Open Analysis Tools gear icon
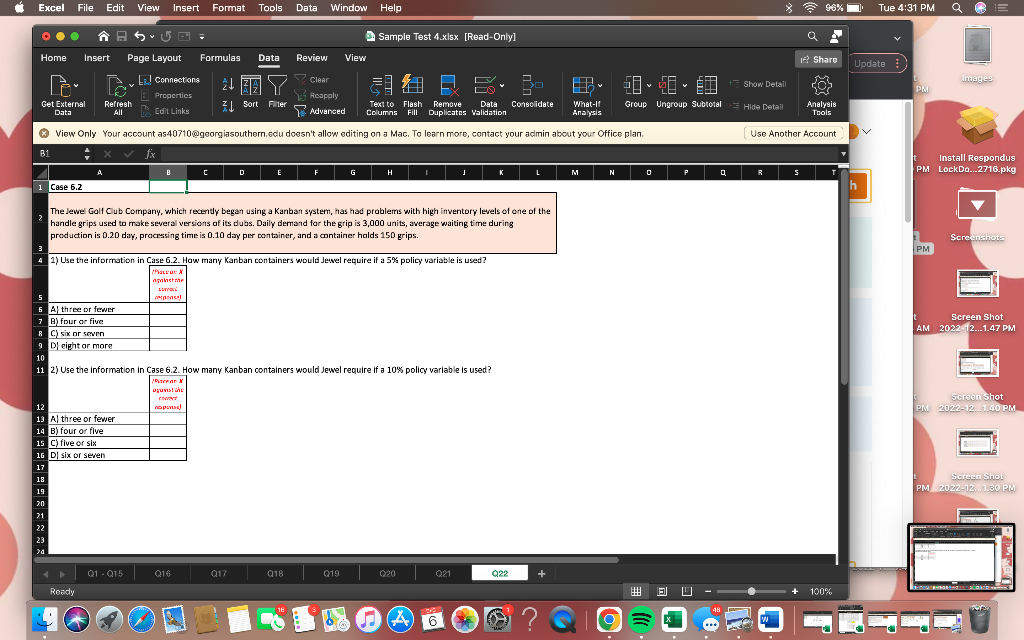1024x640 pixels. click(822, 86)
